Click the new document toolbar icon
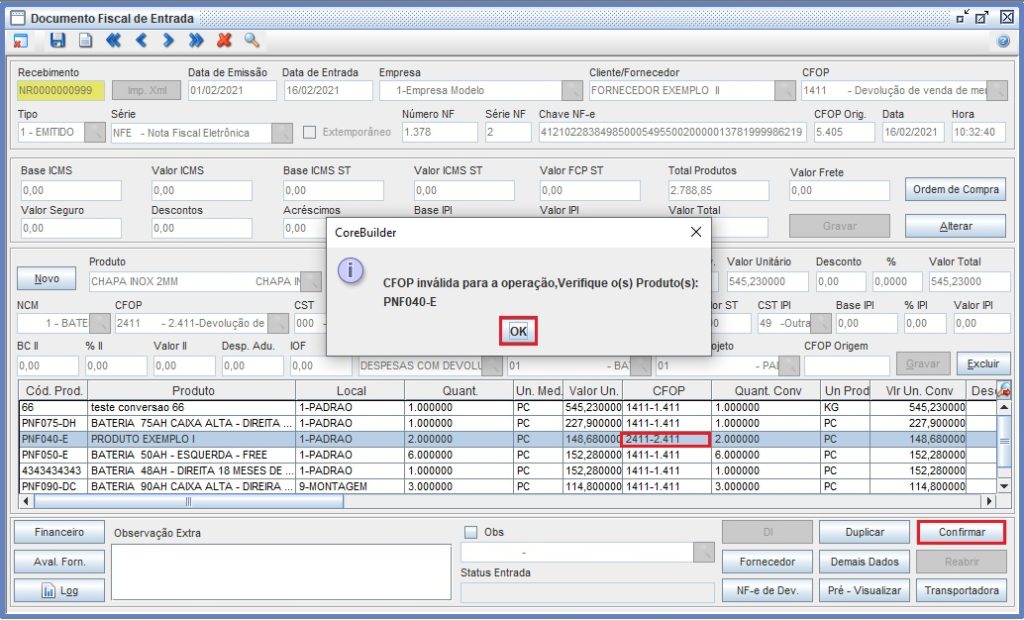The height and width of the screenshot is (620, 1024). tap(86, 41)
